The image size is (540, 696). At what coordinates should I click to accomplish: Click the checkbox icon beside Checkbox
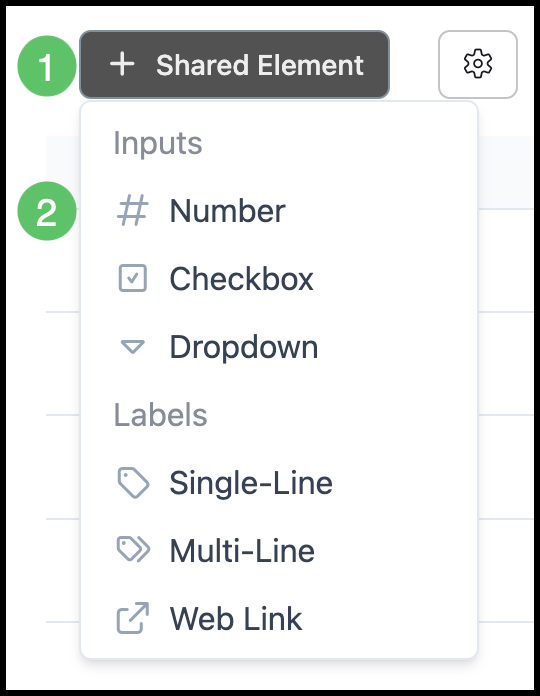click(x=132, y=278)
